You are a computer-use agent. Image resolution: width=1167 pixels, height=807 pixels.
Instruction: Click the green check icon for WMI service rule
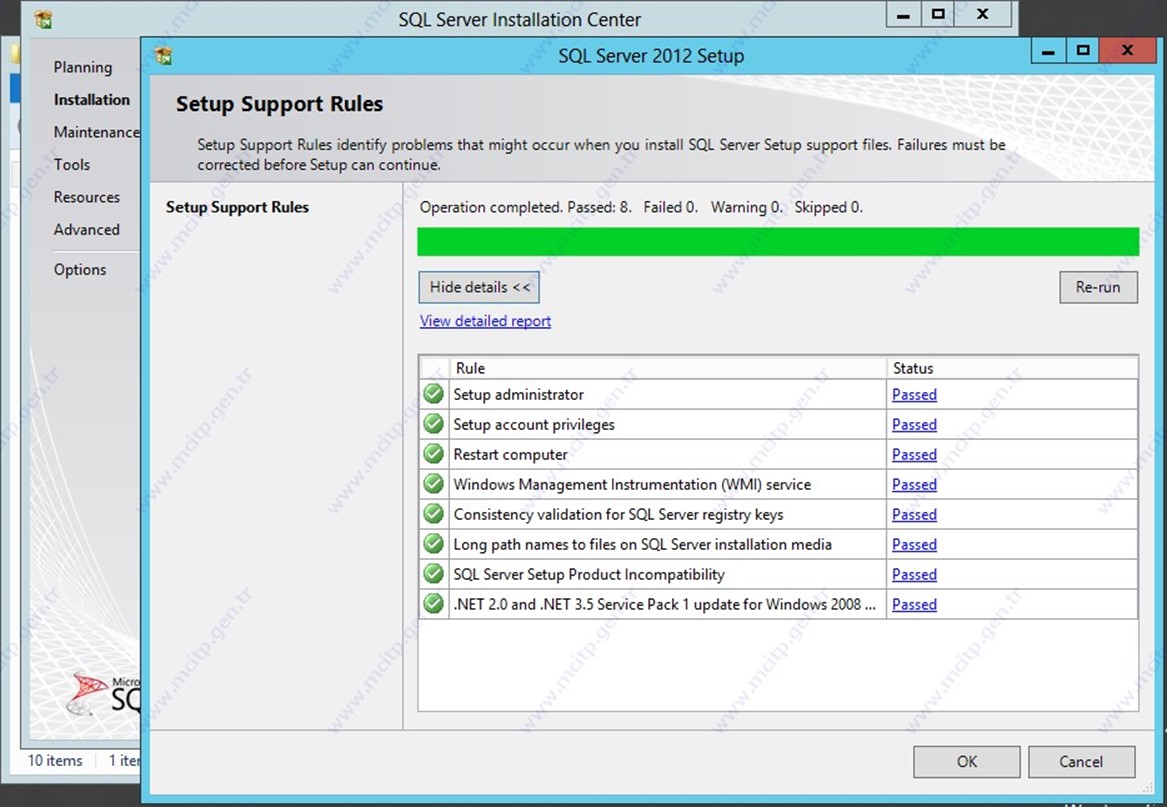click(x=433, y=484)
